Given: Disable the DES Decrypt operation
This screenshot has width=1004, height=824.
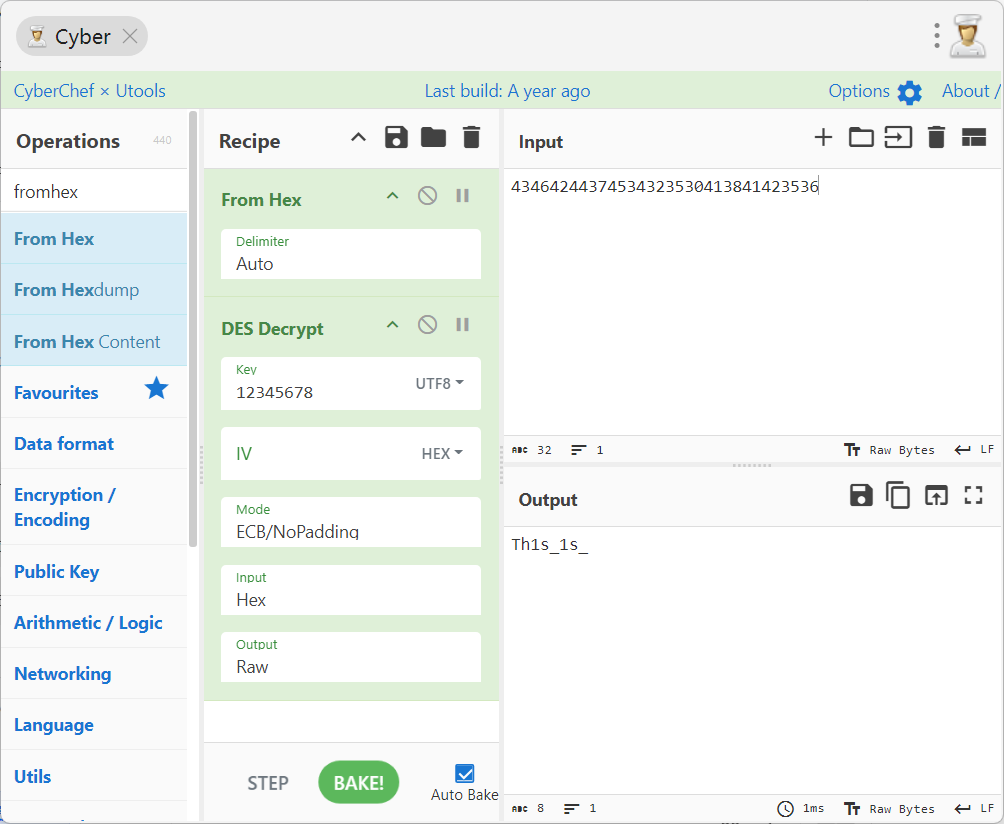Looking at the screenshot, I should pos(428,325).
